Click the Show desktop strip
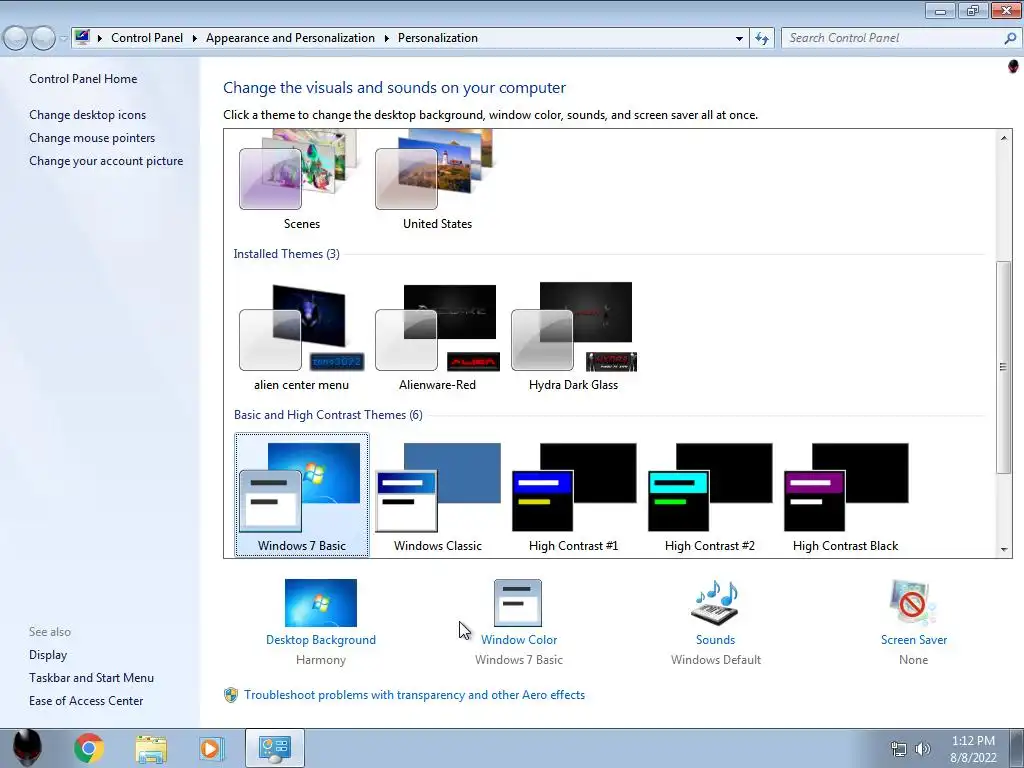Screen dimensions: 1024x768 coord(1016,748)
